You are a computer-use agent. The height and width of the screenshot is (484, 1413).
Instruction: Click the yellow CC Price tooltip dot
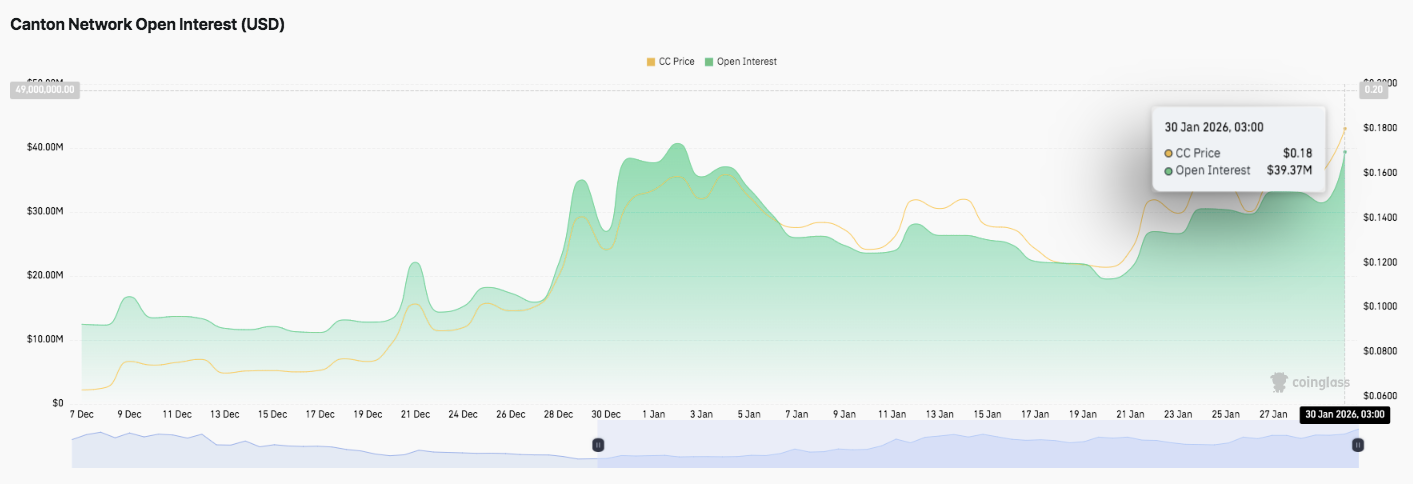[1169, 153]
